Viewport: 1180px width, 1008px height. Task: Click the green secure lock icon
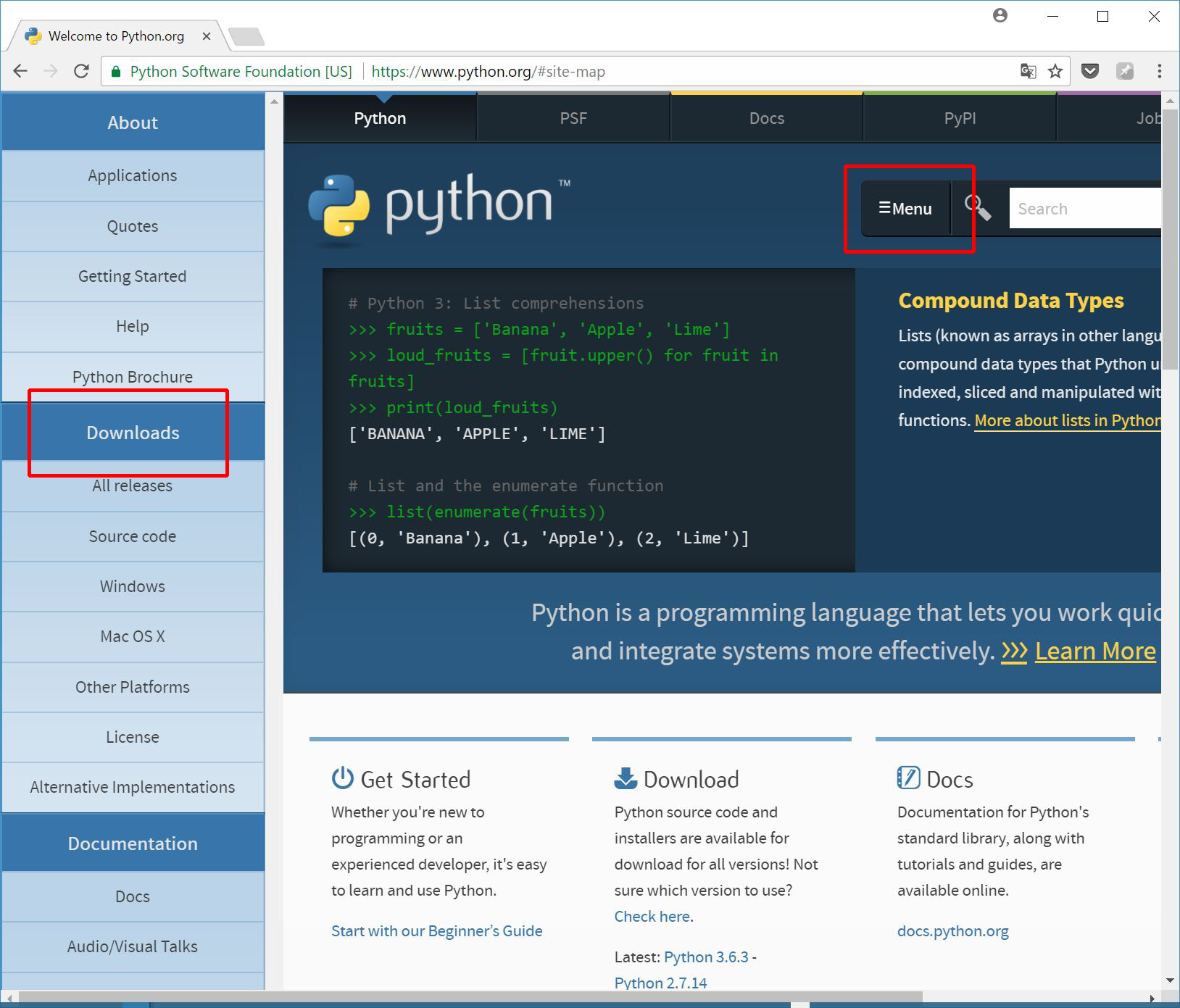pos(115,72)
